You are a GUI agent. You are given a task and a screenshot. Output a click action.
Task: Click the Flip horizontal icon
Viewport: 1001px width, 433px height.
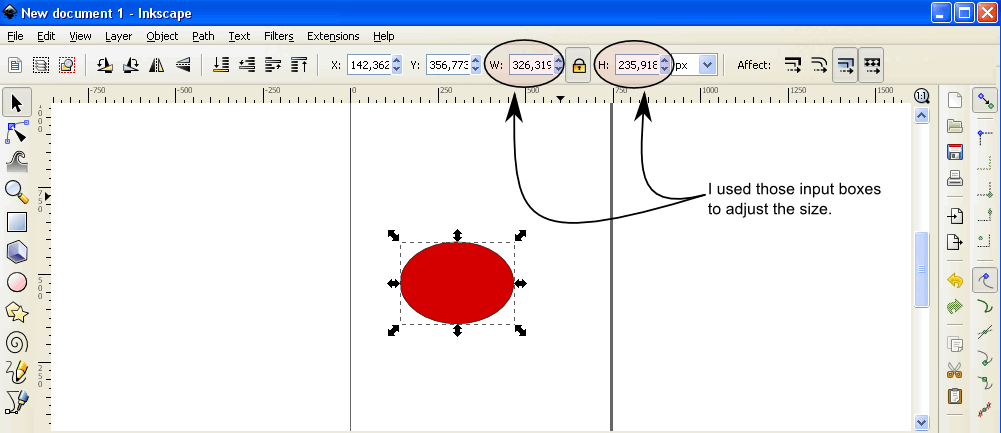coord(157,65)
